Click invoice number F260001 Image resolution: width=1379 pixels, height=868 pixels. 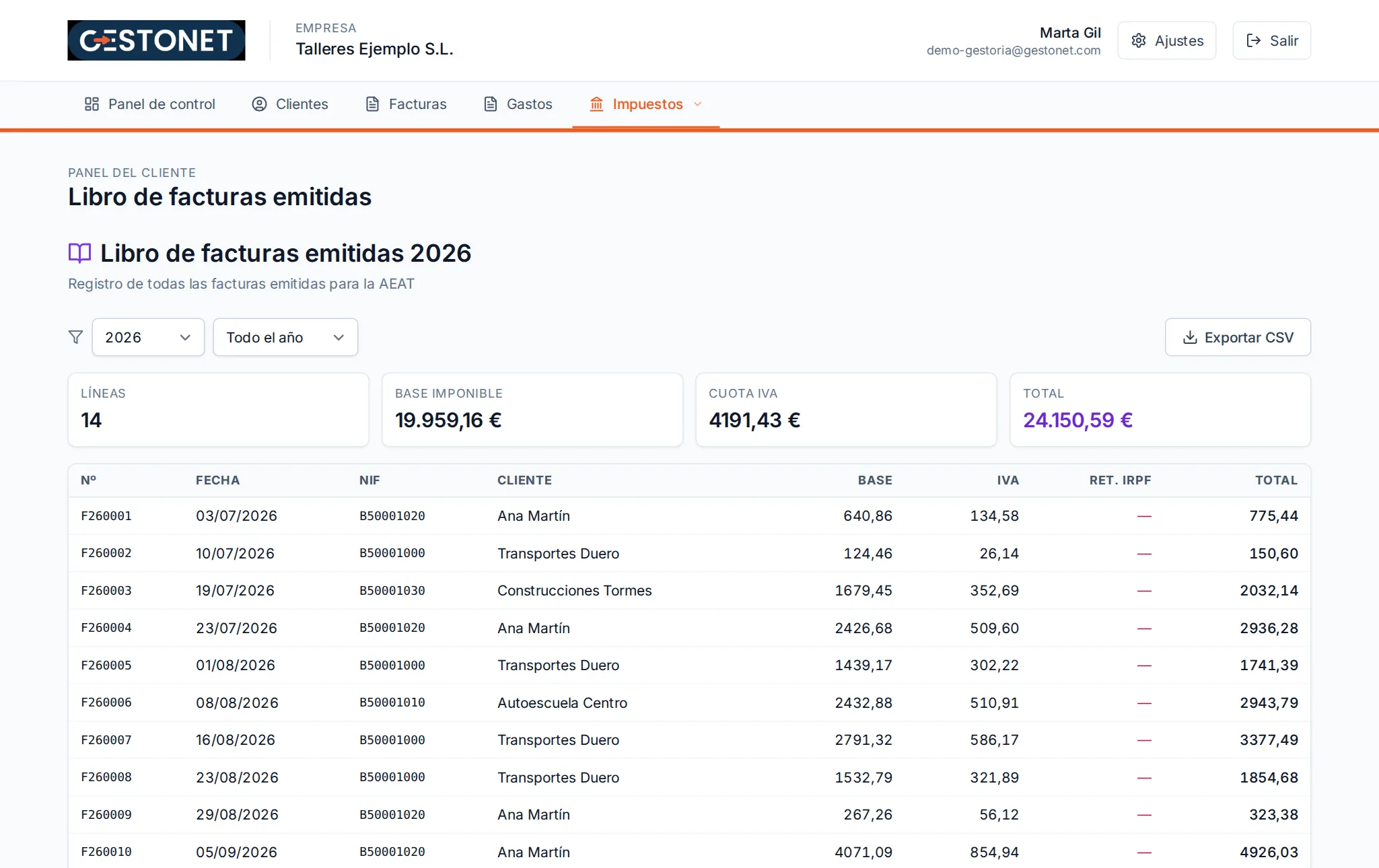(x=106, y=516)
